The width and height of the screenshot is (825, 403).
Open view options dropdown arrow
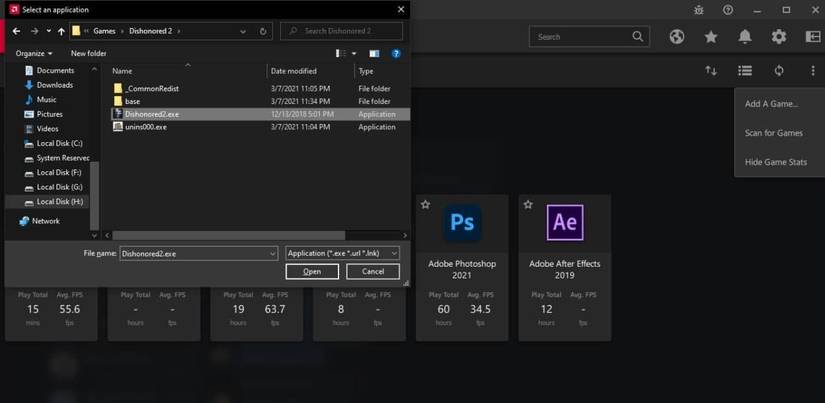tap(354, 53)
